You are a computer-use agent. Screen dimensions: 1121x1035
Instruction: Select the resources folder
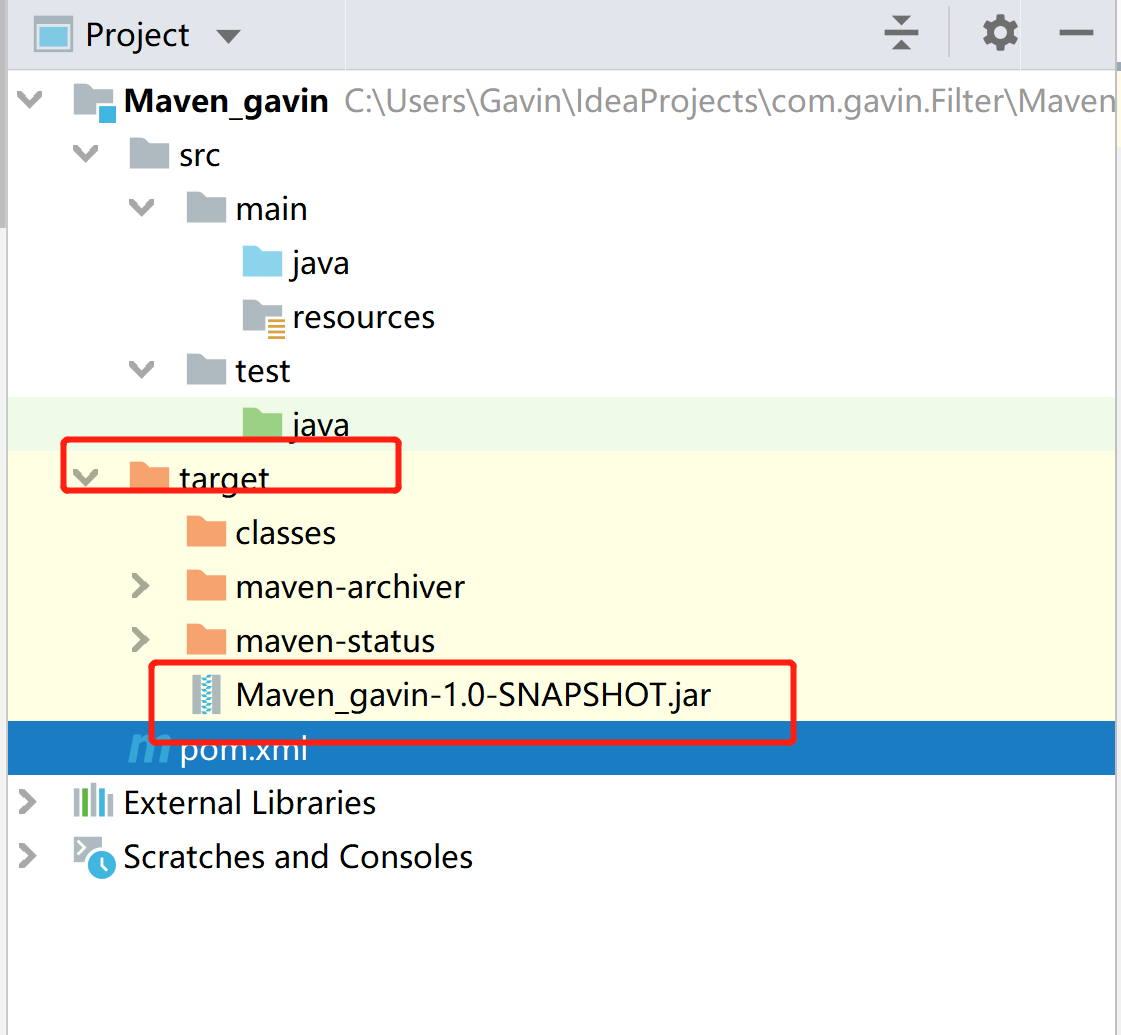pyautogui.click(x=363, y=317)
